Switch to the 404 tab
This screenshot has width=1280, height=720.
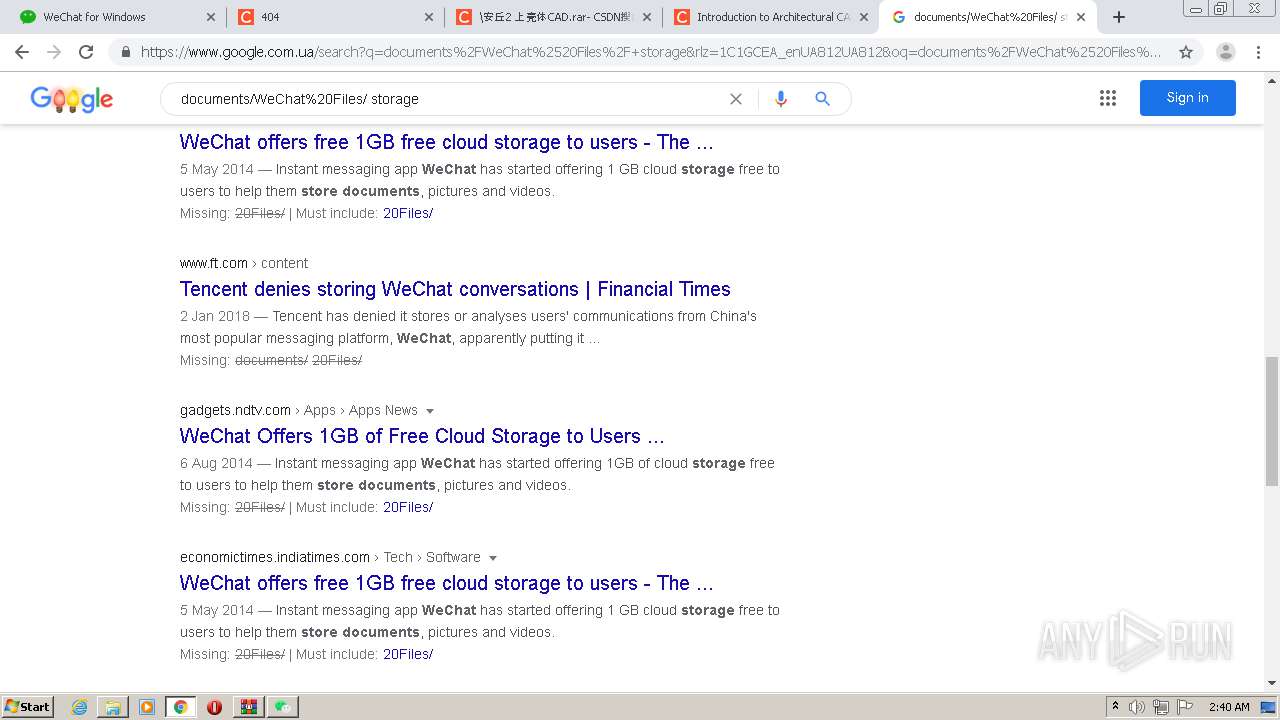pos(334,17)
